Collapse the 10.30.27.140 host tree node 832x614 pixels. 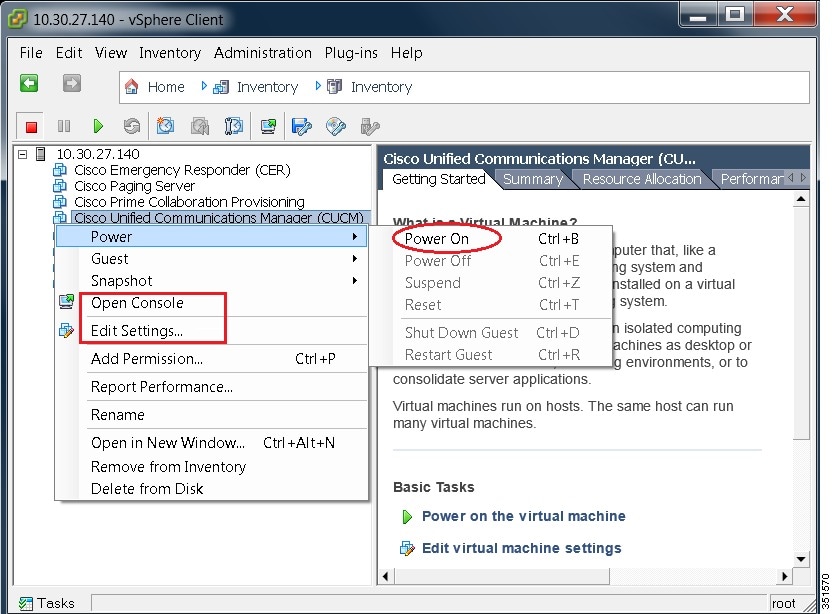pyautogui.click(x=22, y=154)
